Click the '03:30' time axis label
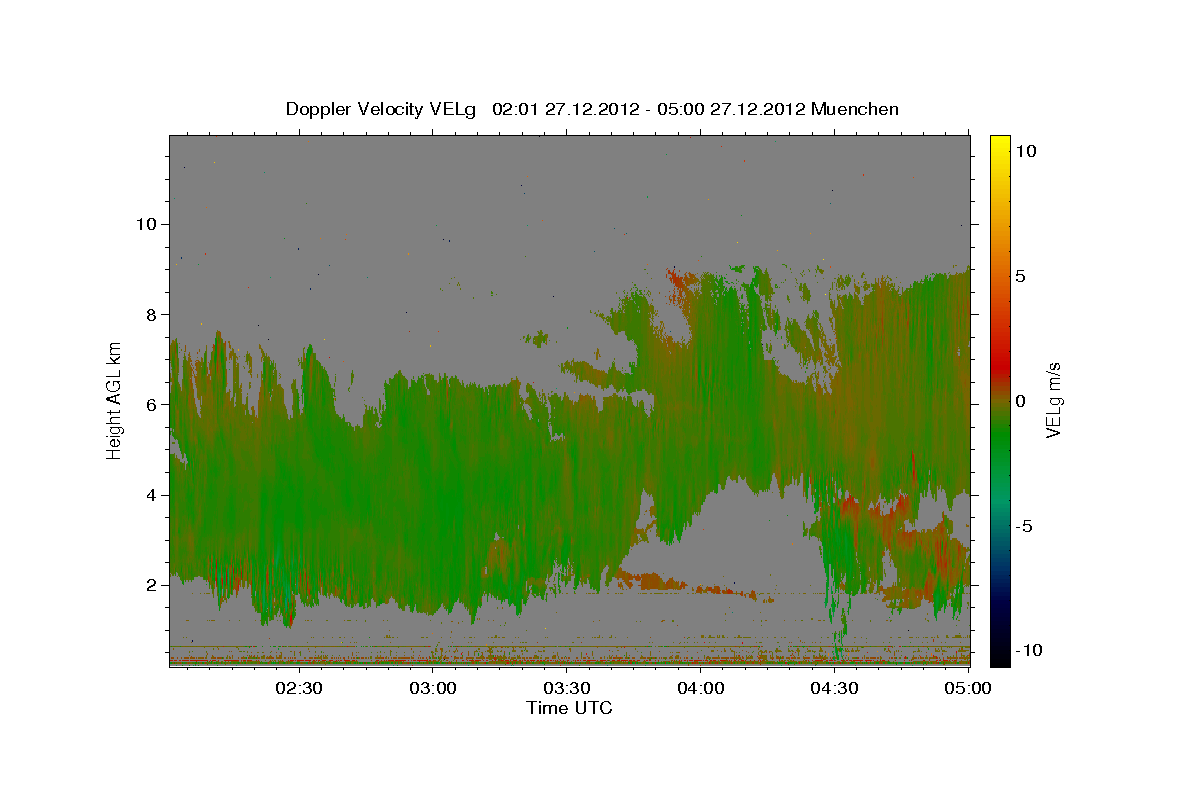1200x800 pixels. [567, 688]
